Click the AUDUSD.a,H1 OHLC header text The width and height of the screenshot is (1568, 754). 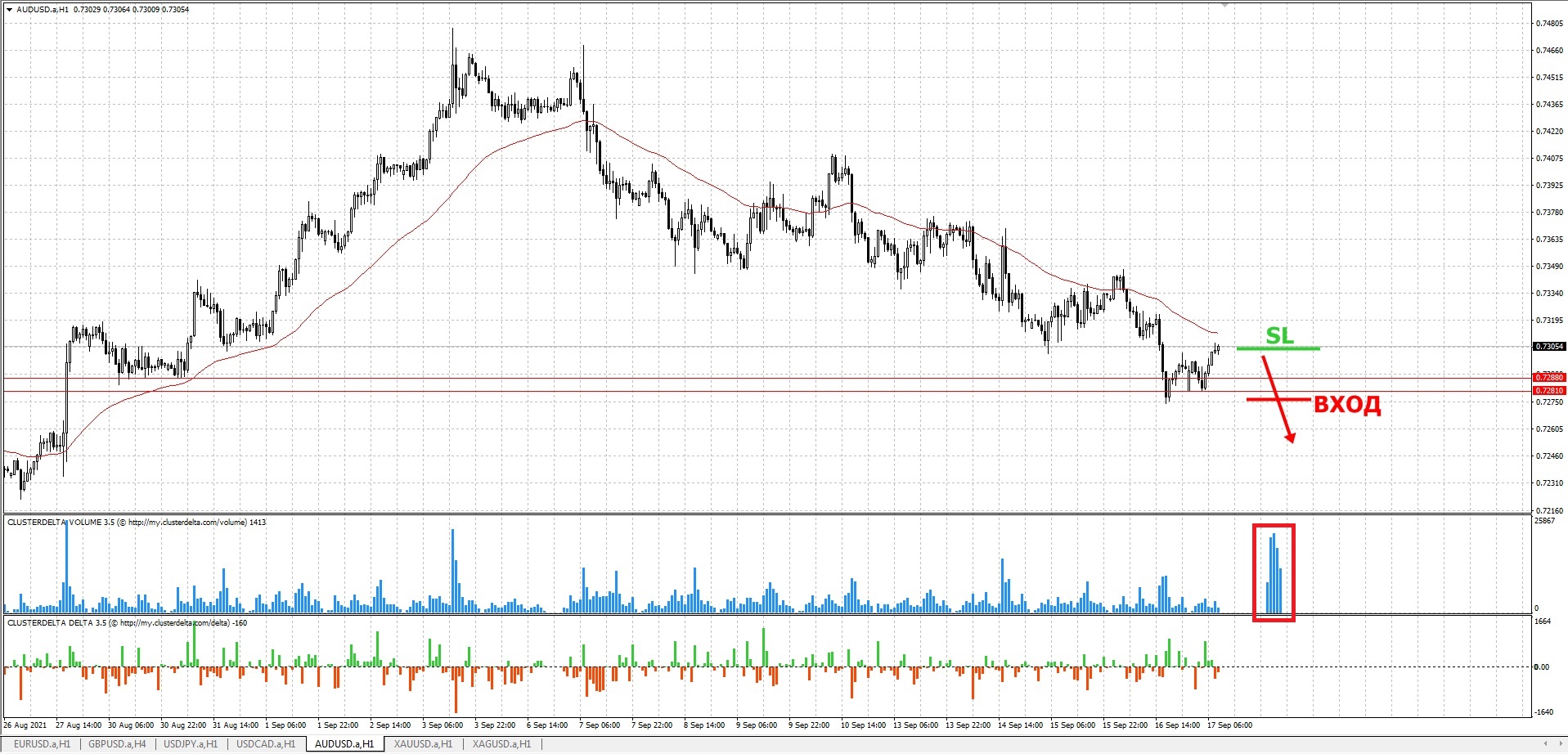click(102, 10)
